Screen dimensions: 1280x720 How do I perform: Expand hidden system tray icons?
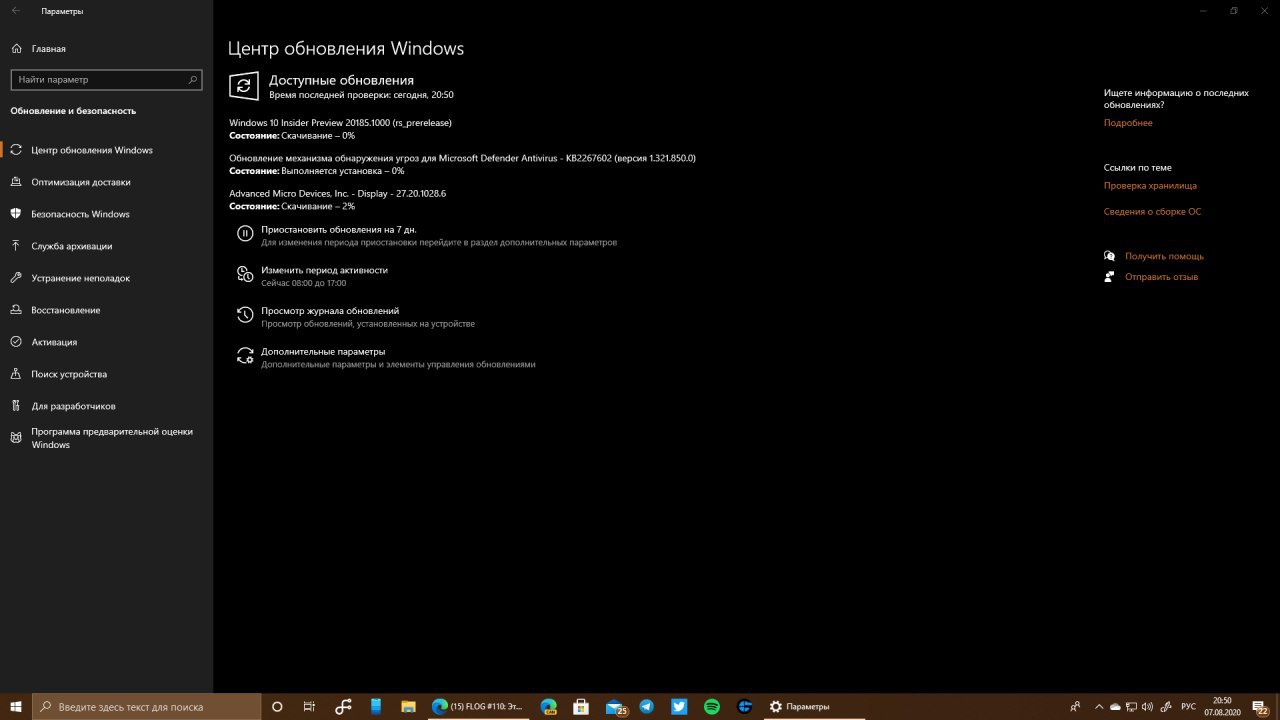(x=1099, y=706)
